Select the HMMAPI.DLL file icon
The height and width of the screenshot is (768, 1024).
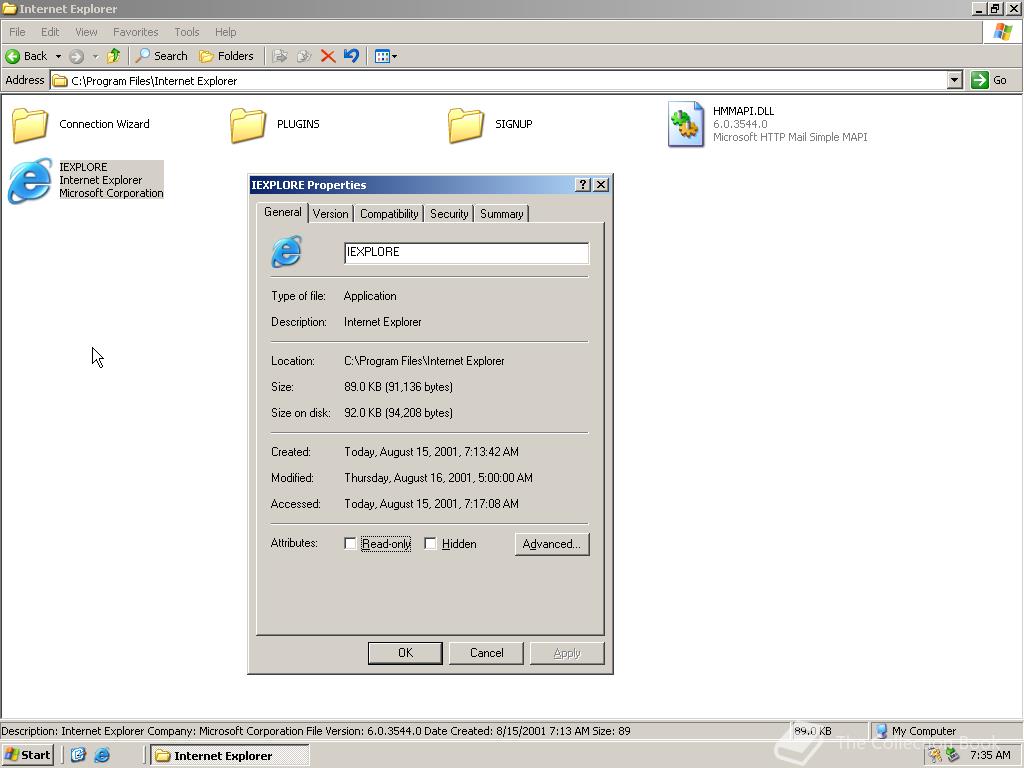click(x=686, y=124)
